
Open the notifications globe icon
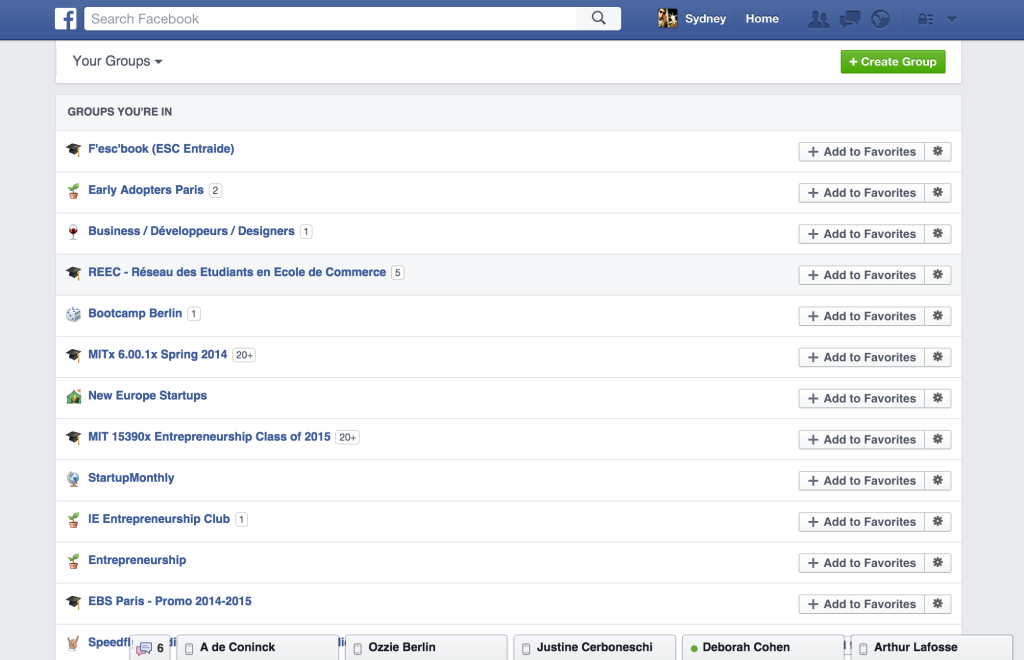pyautogui.click(x=880, y=19)
